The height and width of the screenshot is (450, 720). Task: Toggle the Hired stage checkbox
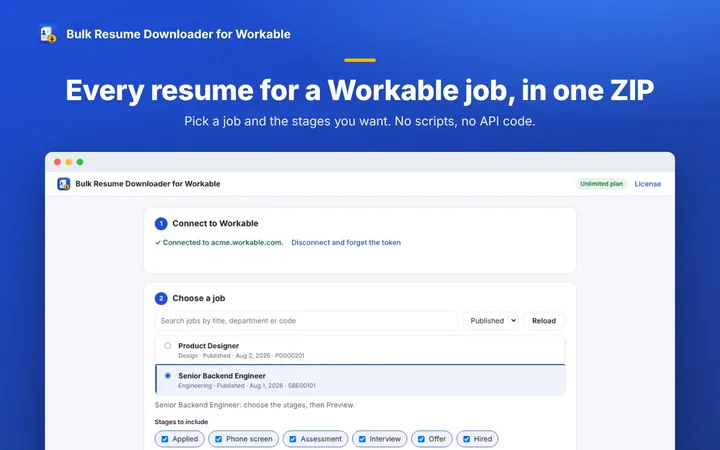[467, 439]
